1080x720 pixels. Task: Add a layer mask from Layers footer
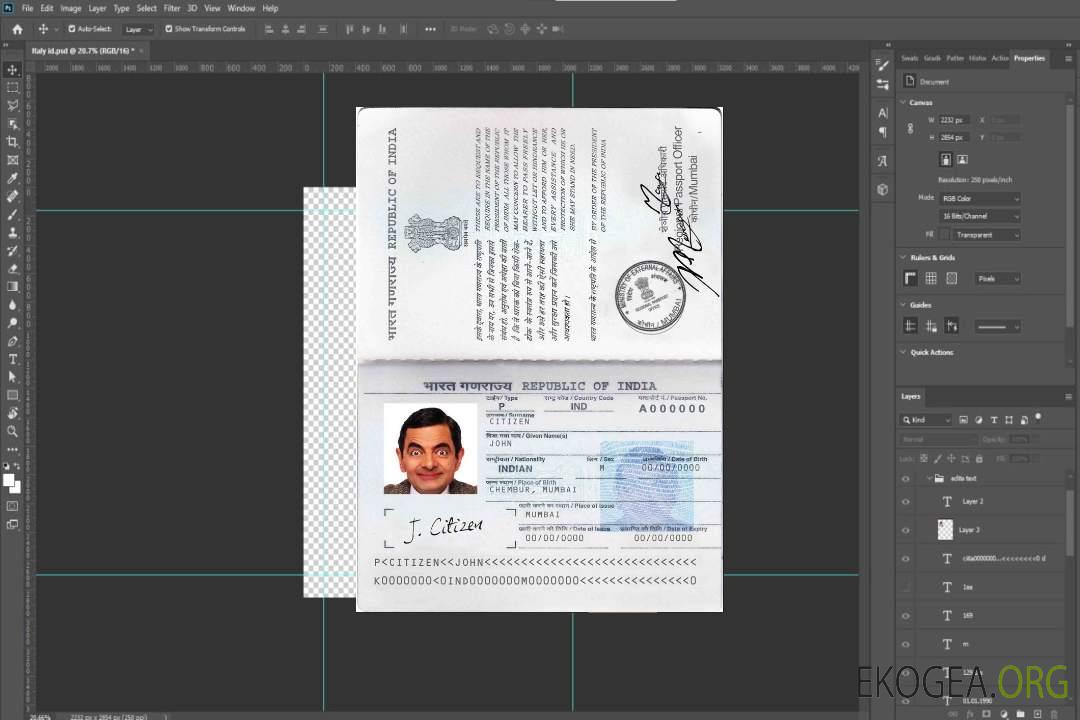point(986,714)
